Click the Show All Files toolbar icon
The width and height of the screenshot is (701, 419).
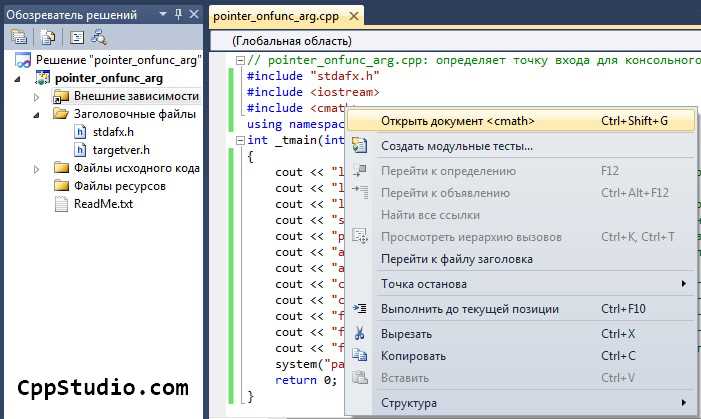[x=47, y=37]
